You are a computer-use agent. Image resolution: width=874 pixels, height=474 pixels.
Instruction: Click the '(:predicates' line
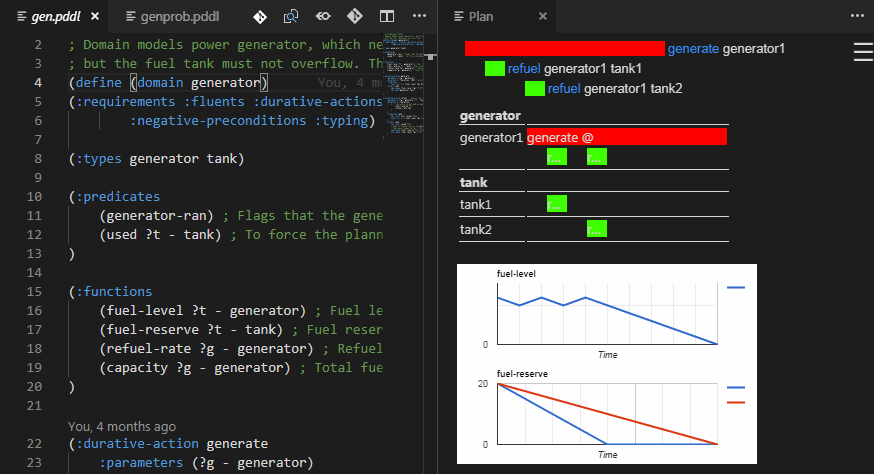coord(114,196)
